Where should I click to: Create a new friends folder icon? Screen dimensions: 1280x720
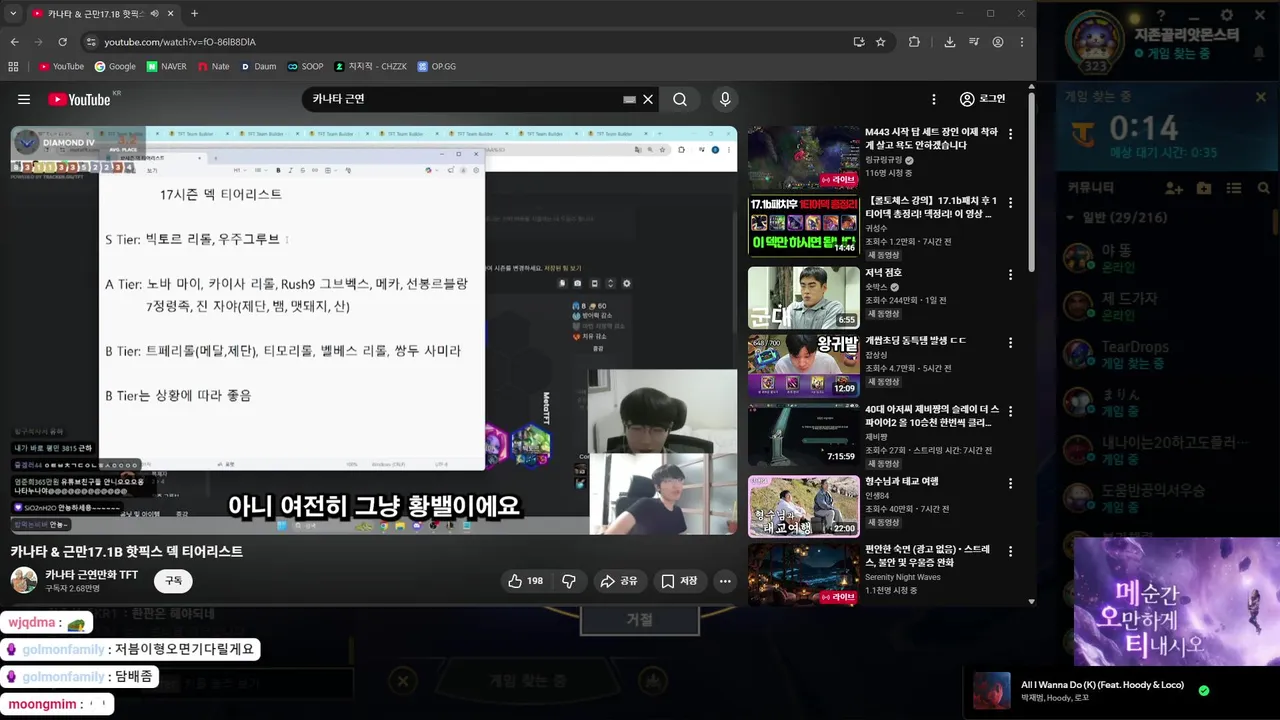tap(1204, 188)
